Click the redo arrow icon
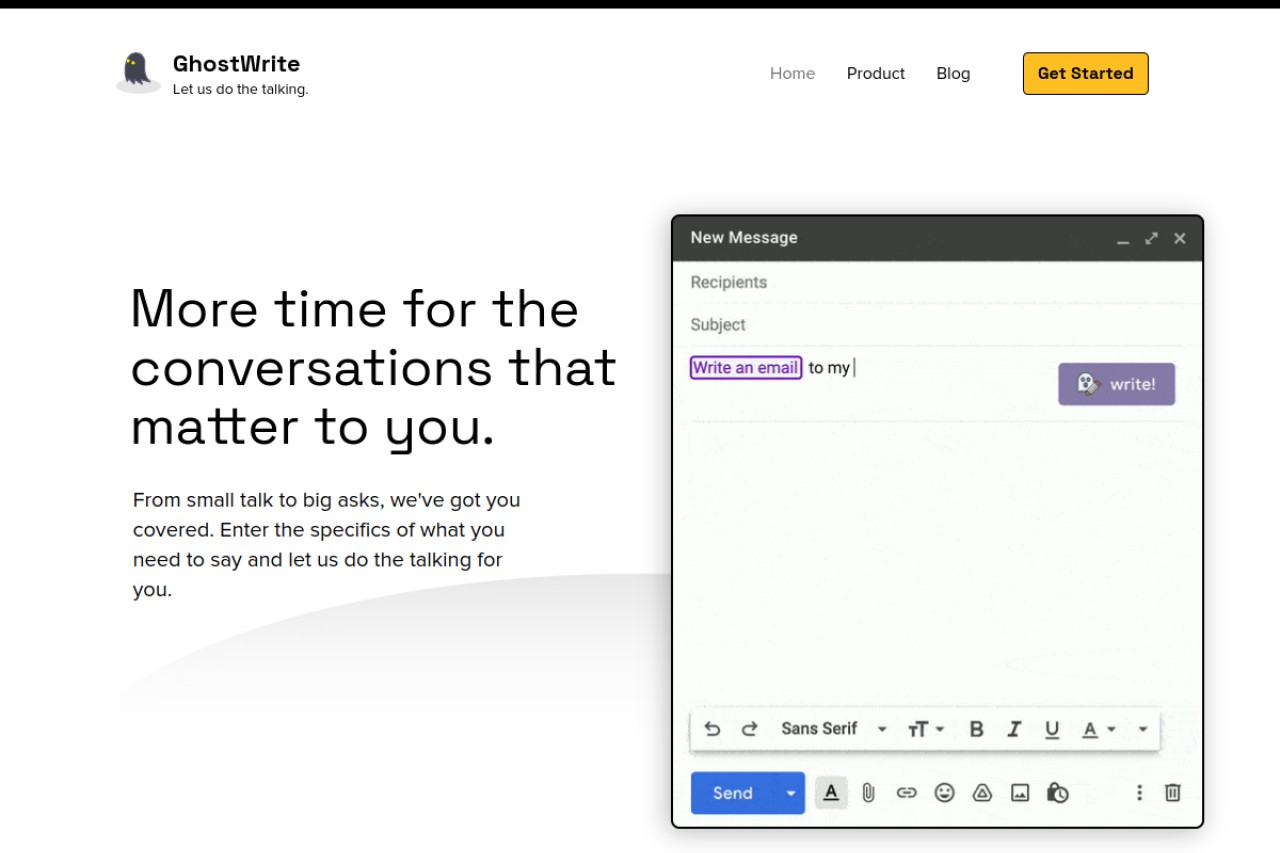 (x=749, y=729)
